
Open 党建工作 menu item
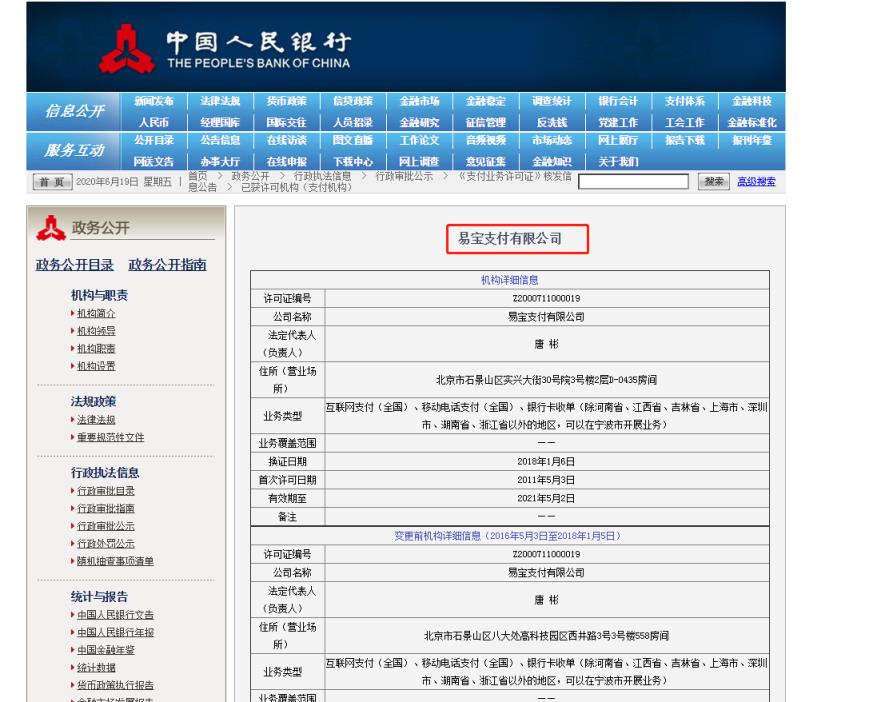618,122
